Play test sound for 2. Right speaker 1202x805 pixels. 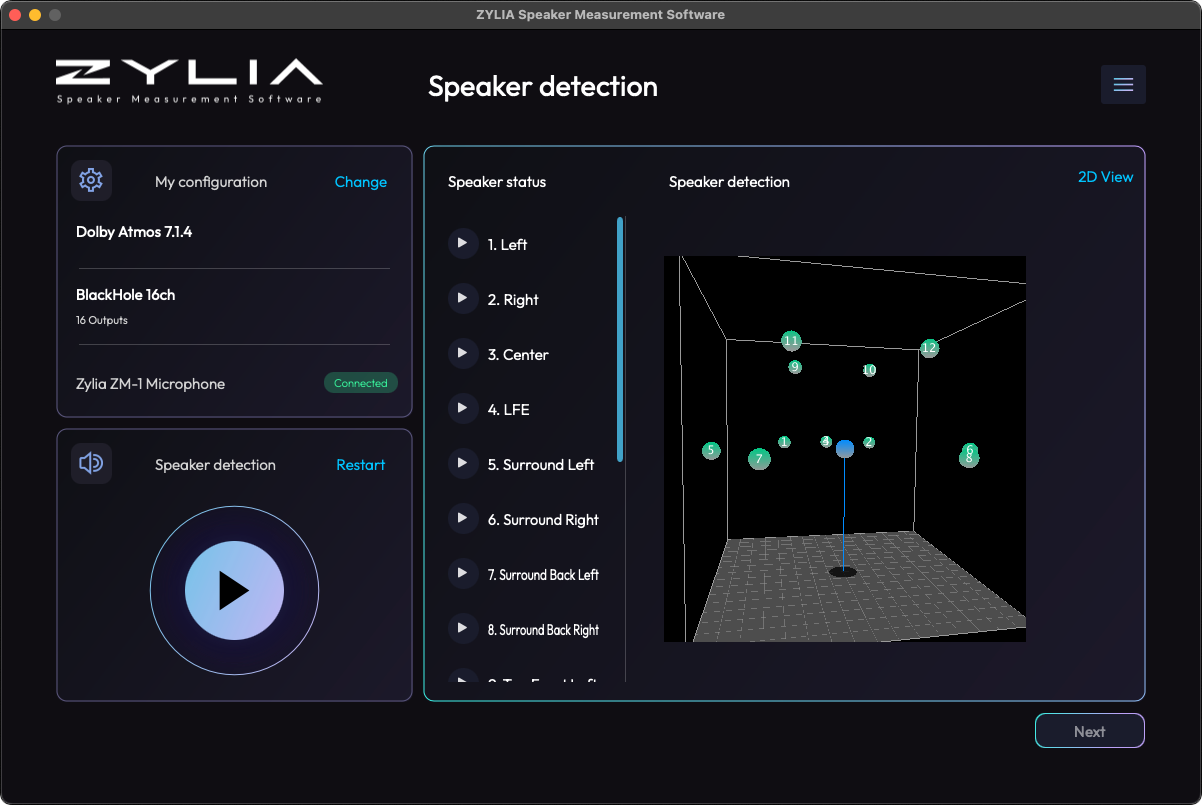463,298
